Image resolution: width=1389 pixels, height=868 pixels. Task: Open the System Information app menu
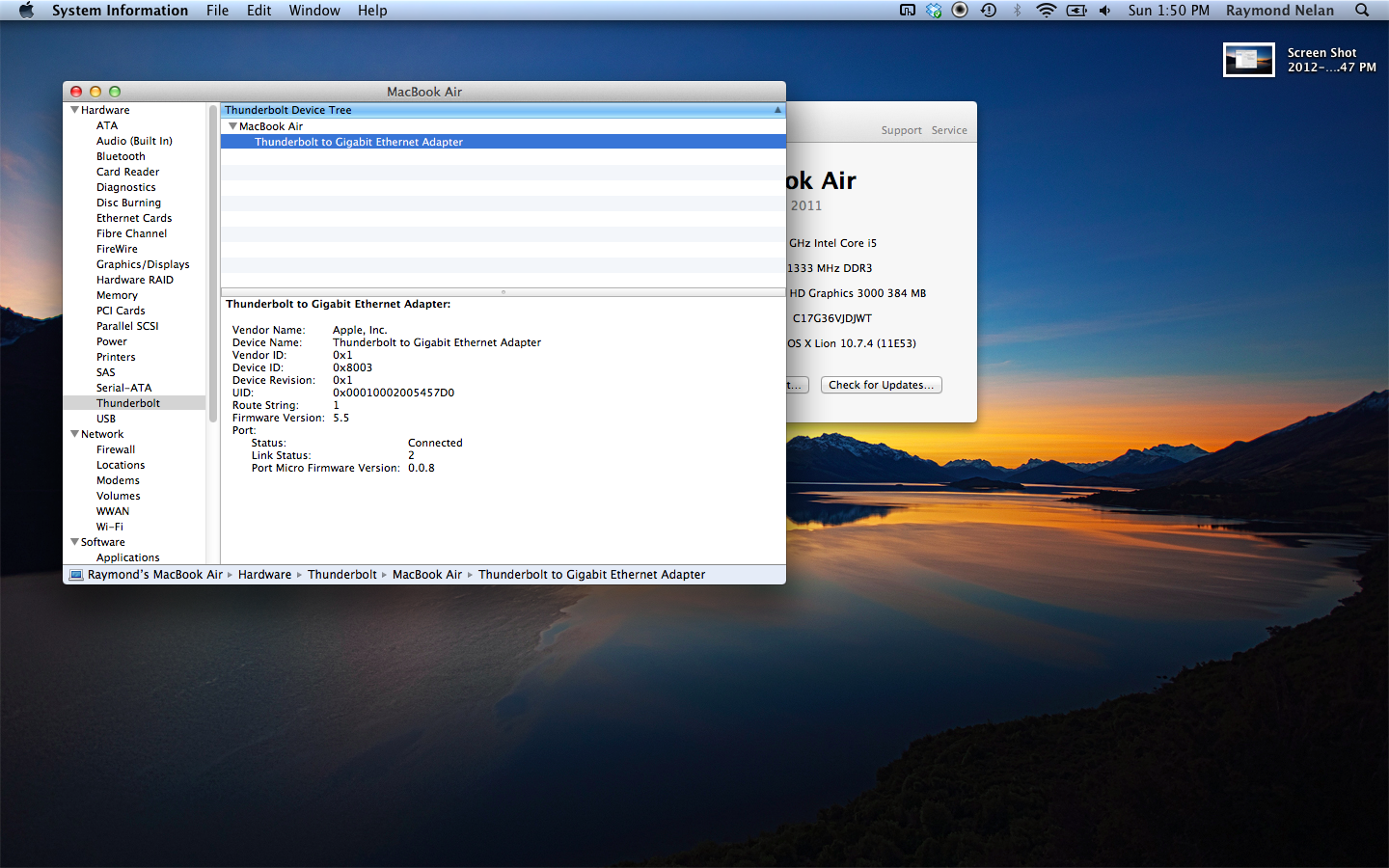coord(120,11)
